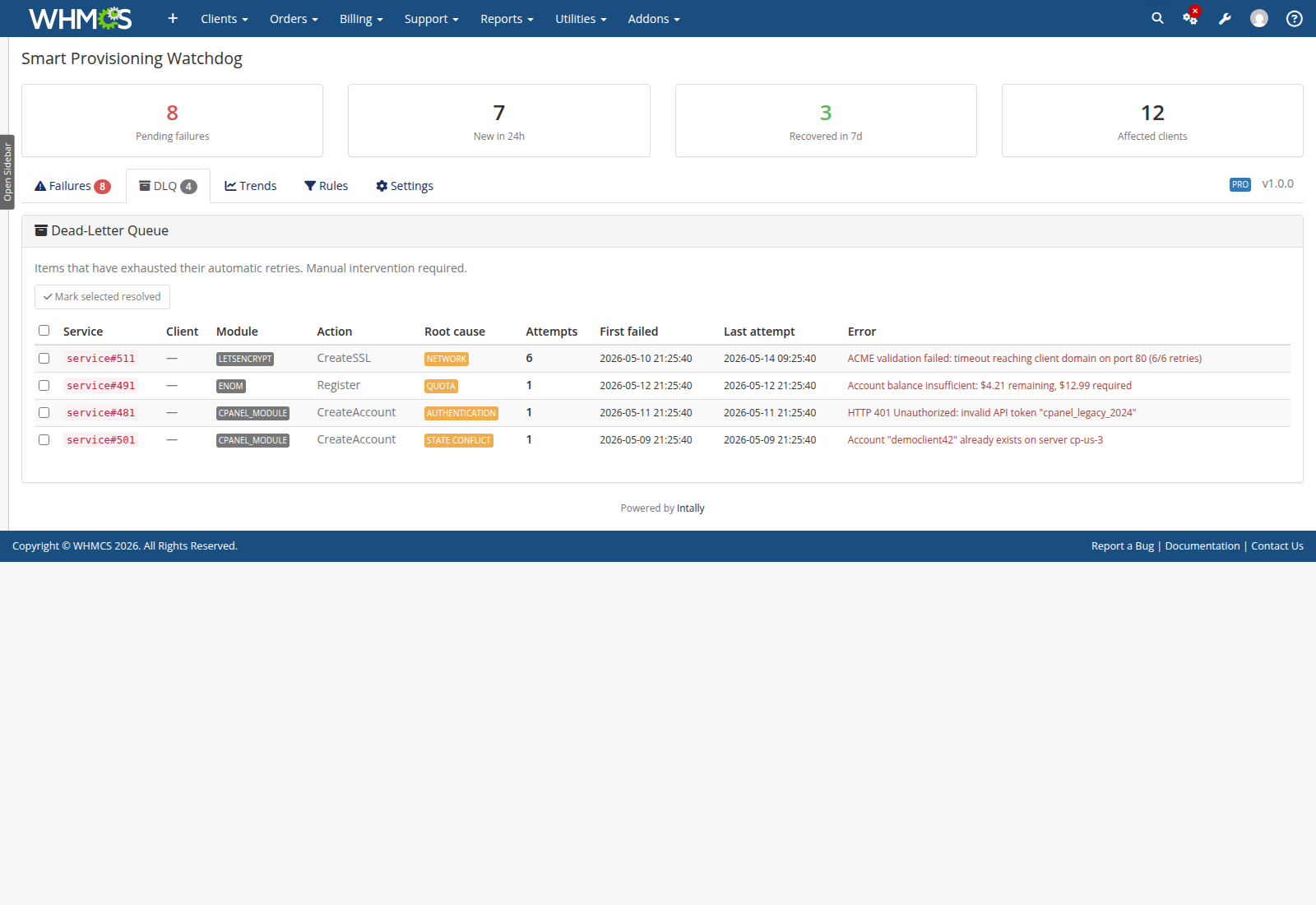This screenshot has width=1316, height=905.
Task: Open the plus quick-add menu
Action: [x=173, y=18]
